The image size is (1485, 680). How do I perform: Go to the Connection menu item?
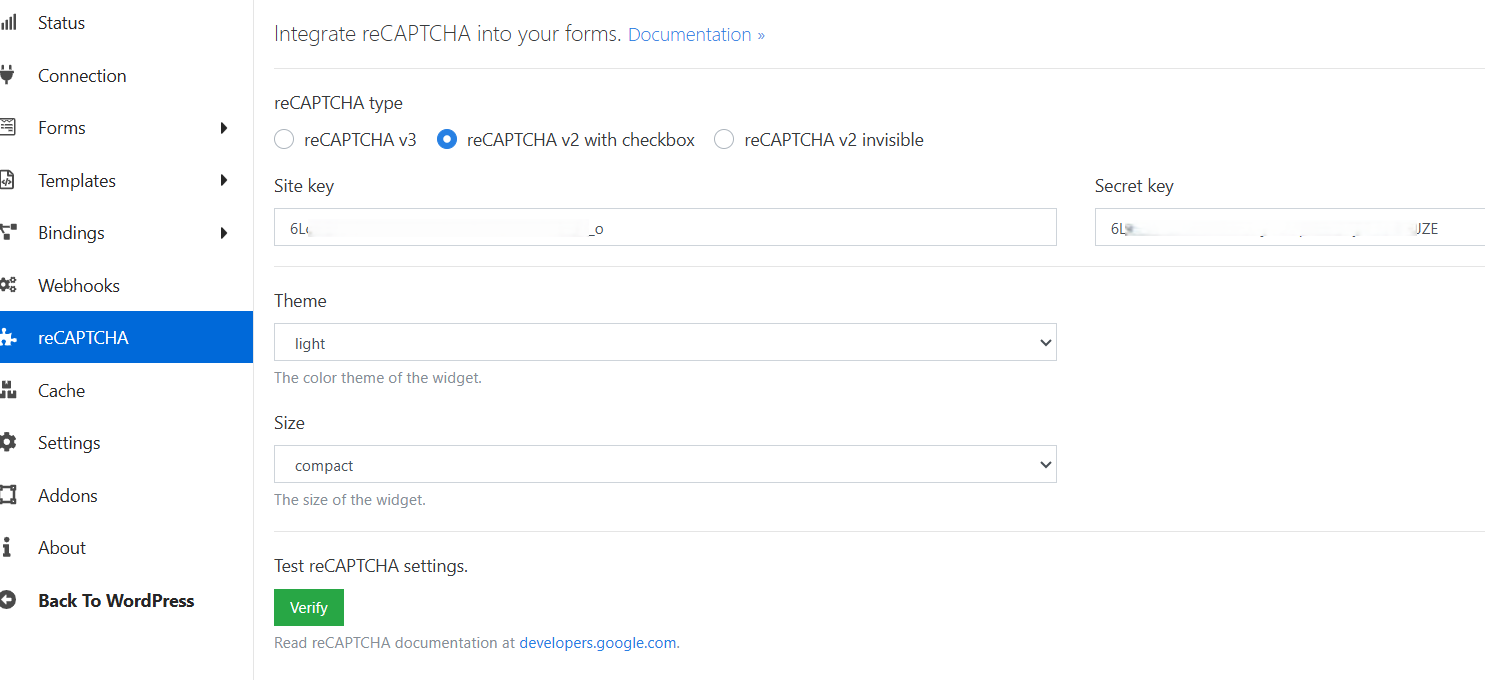pyautogui.click(x=82, y=75)
